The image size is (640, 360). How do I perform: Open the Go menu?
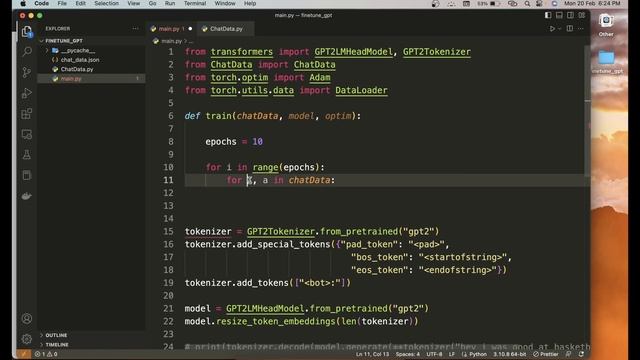click(x=152, y=4)
